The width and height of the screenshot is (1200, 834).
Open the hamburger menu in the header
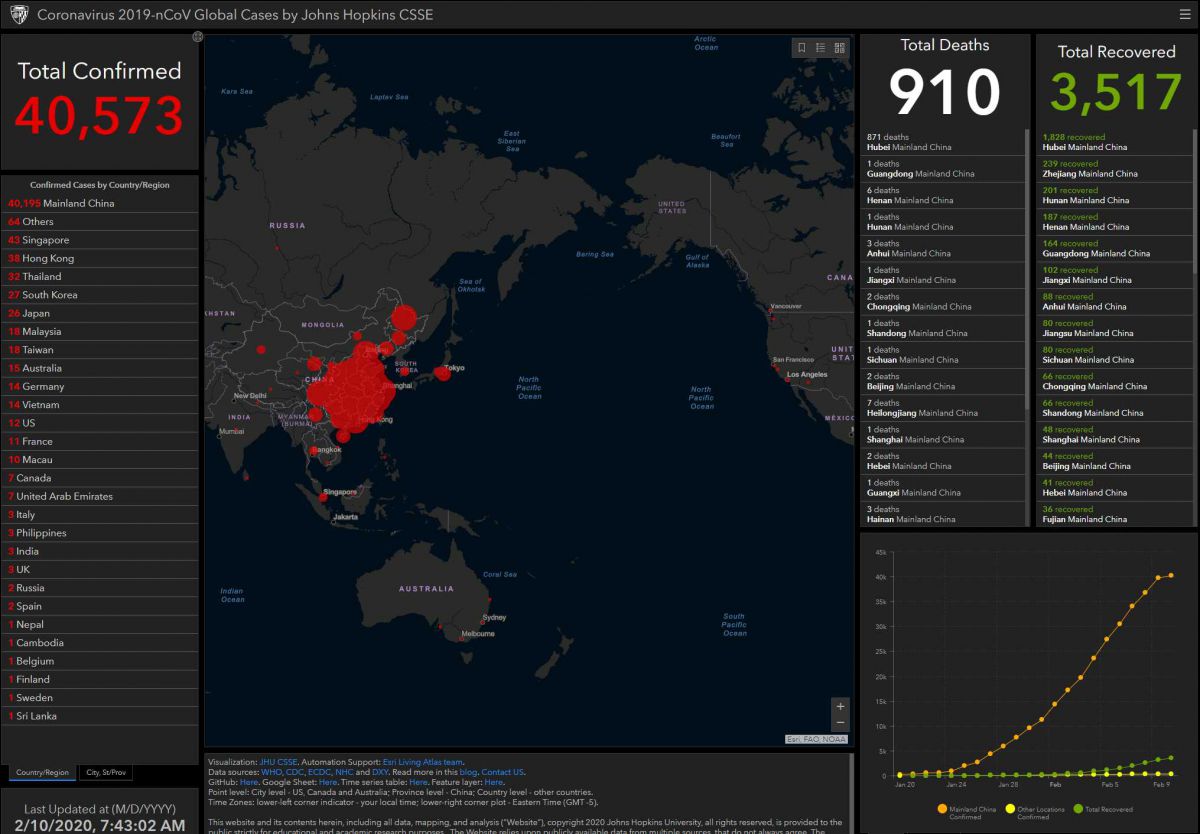[x=1185, y=14]
